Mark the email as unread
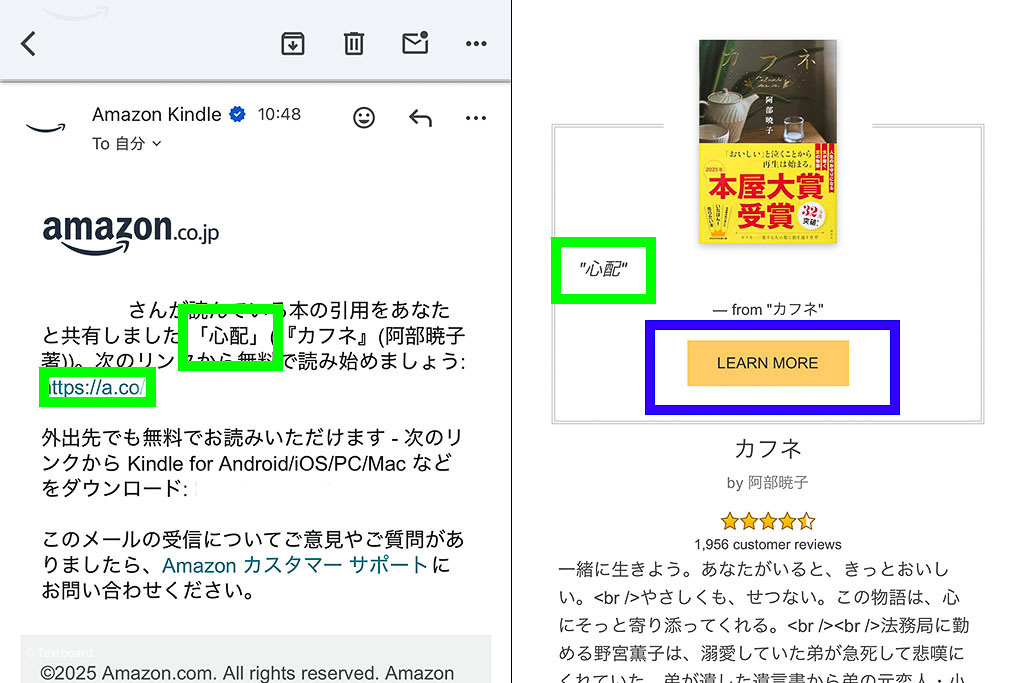The width and height of the screenshot is (1024, 683). click(414, 43)
